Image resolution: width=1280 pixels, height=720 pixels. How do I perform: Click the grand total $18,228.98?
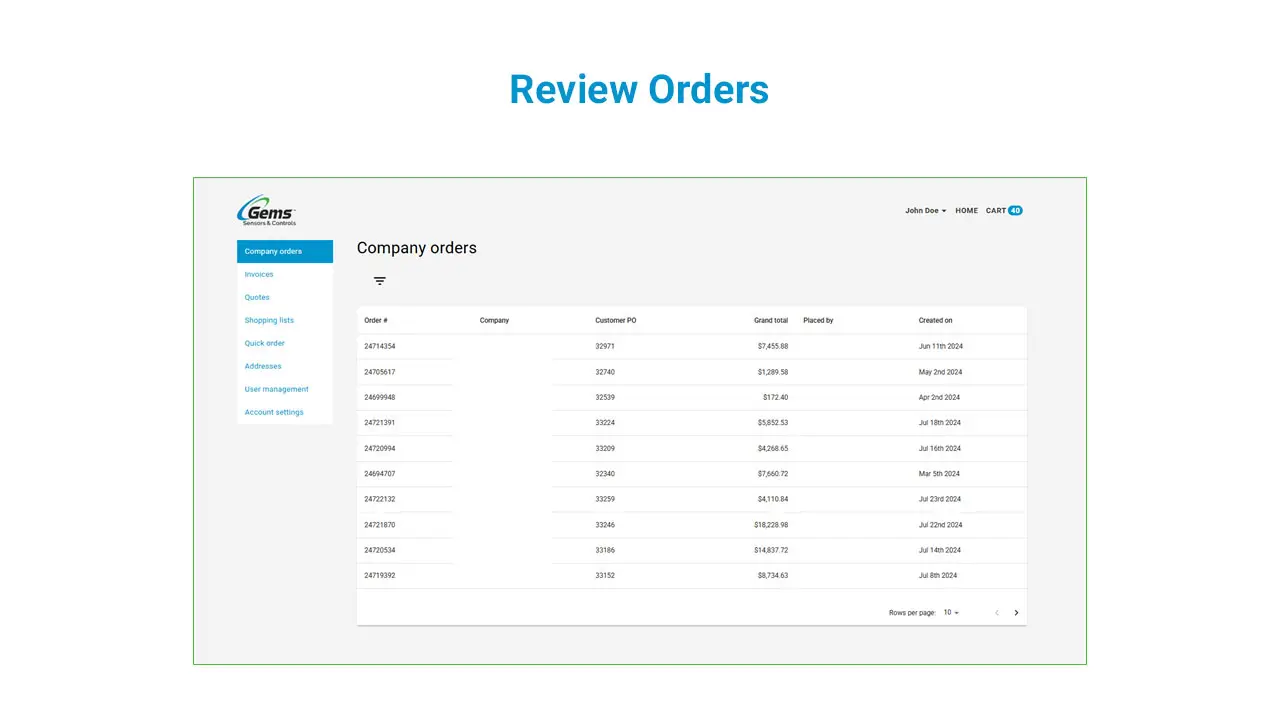[x=771, y=525]
